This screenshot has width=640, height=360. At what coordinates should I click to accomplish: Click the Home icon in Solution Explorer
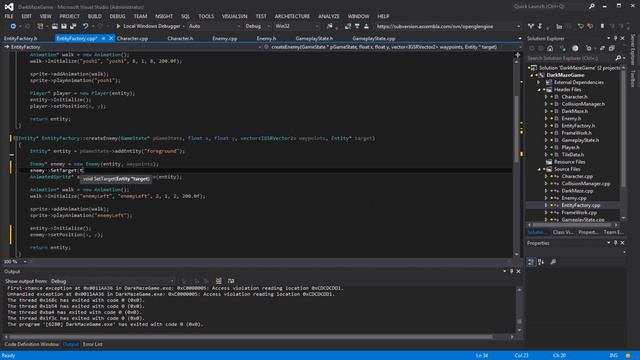pyautogui.click(x=550, y=48)
